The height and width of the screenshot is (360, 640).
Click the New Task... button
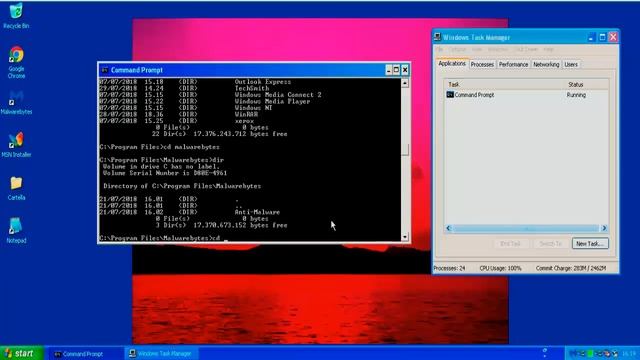click(590, 244)
